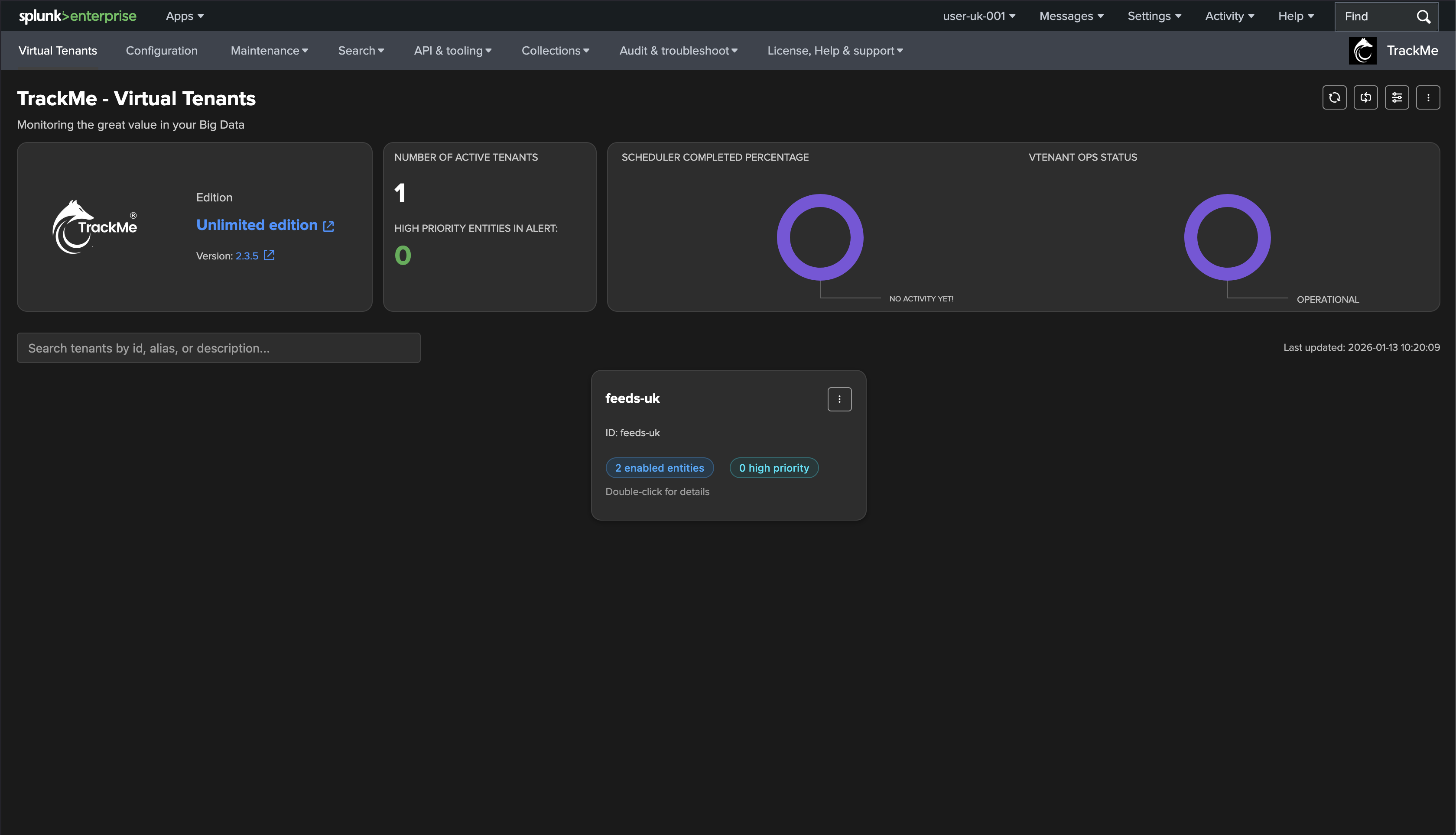Open the user-uk-001 account dropdown
The image size is (1456, 835).
979,16
